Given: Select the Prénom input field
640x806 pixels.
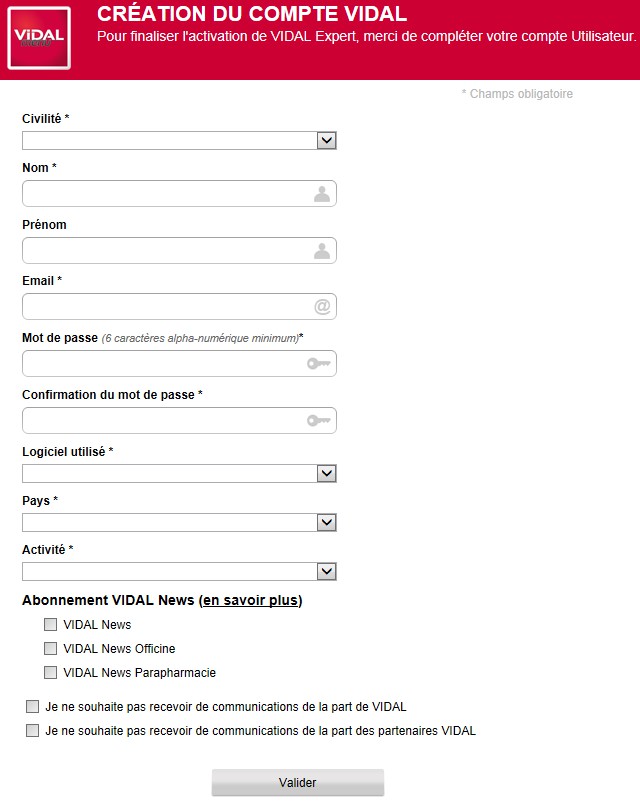Looking at the screenshot, I should click(165, 251).
